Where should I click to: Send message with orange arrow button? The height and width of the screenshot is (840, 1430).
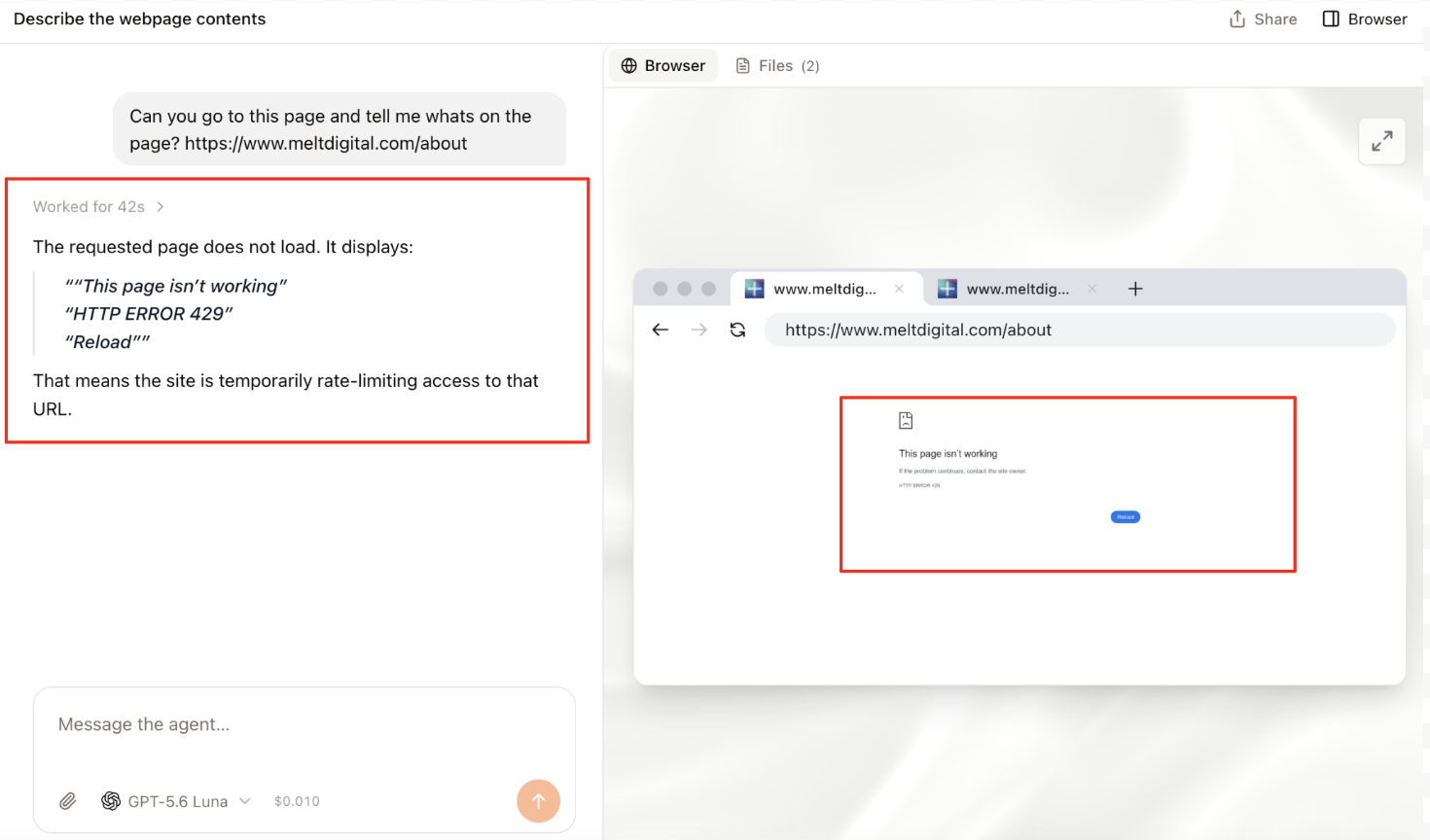point(538,801)
